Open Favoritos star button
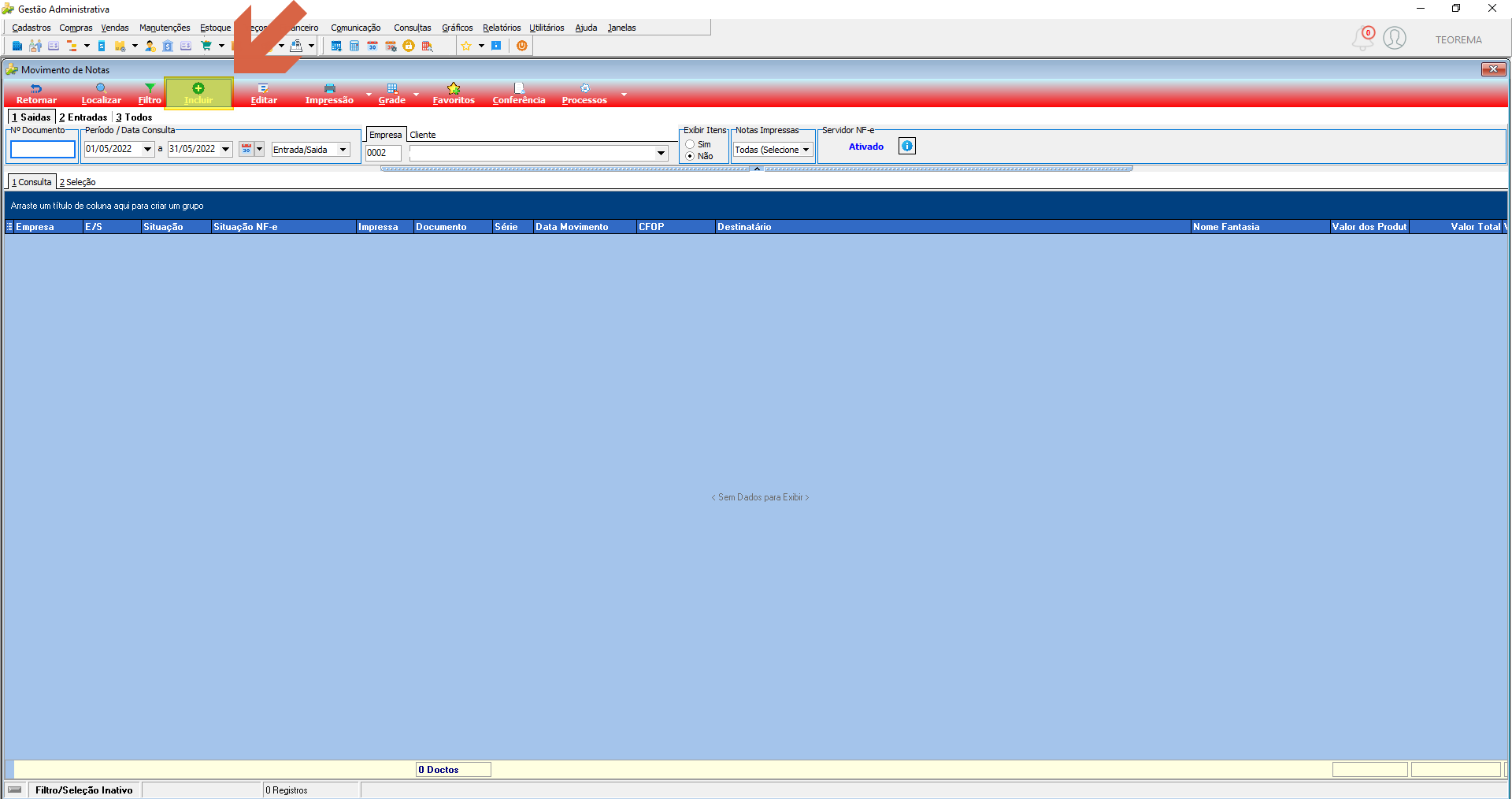Screen dimensions: 1512x799 click(x=454, y=93)
